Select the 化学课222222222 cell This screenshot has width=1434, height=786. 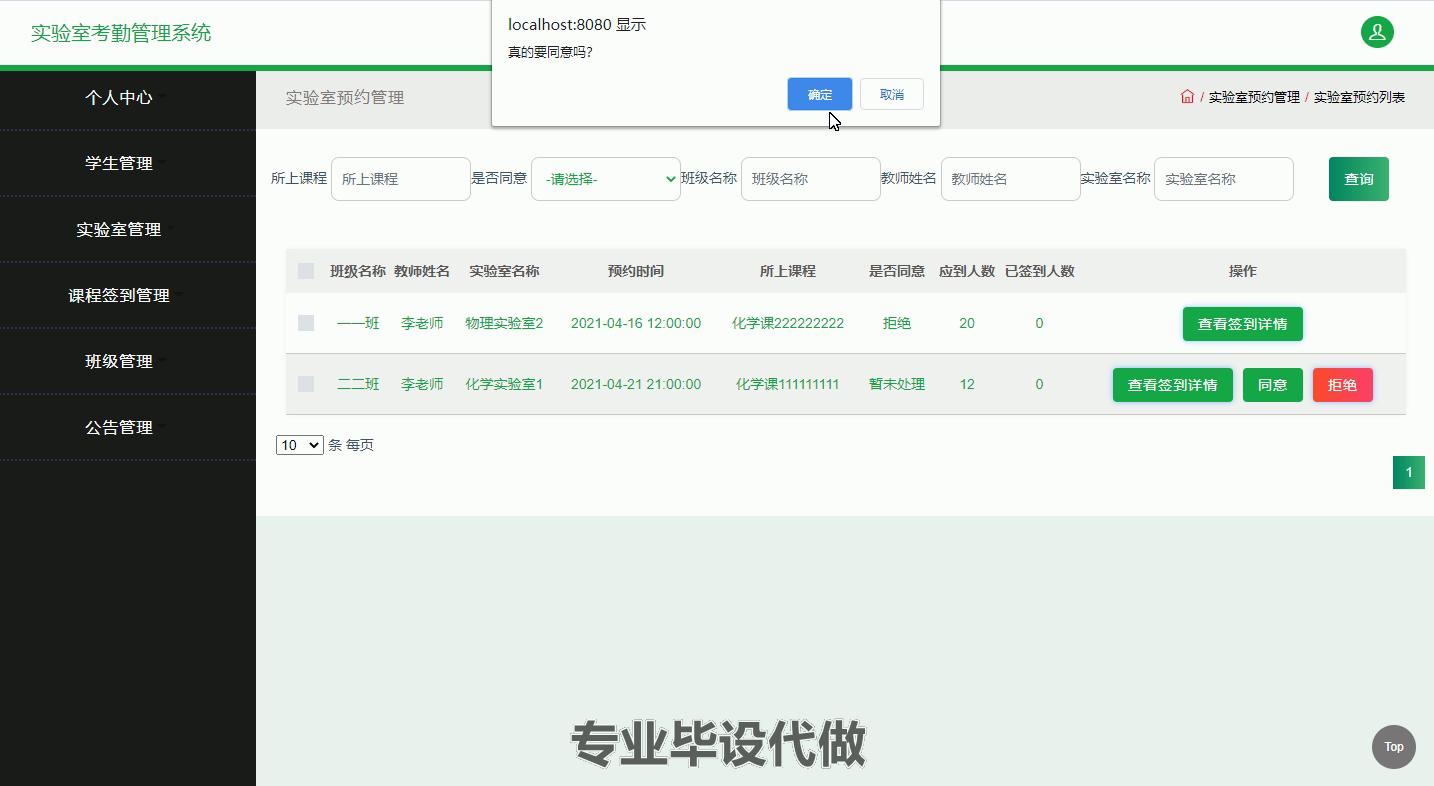788,323
